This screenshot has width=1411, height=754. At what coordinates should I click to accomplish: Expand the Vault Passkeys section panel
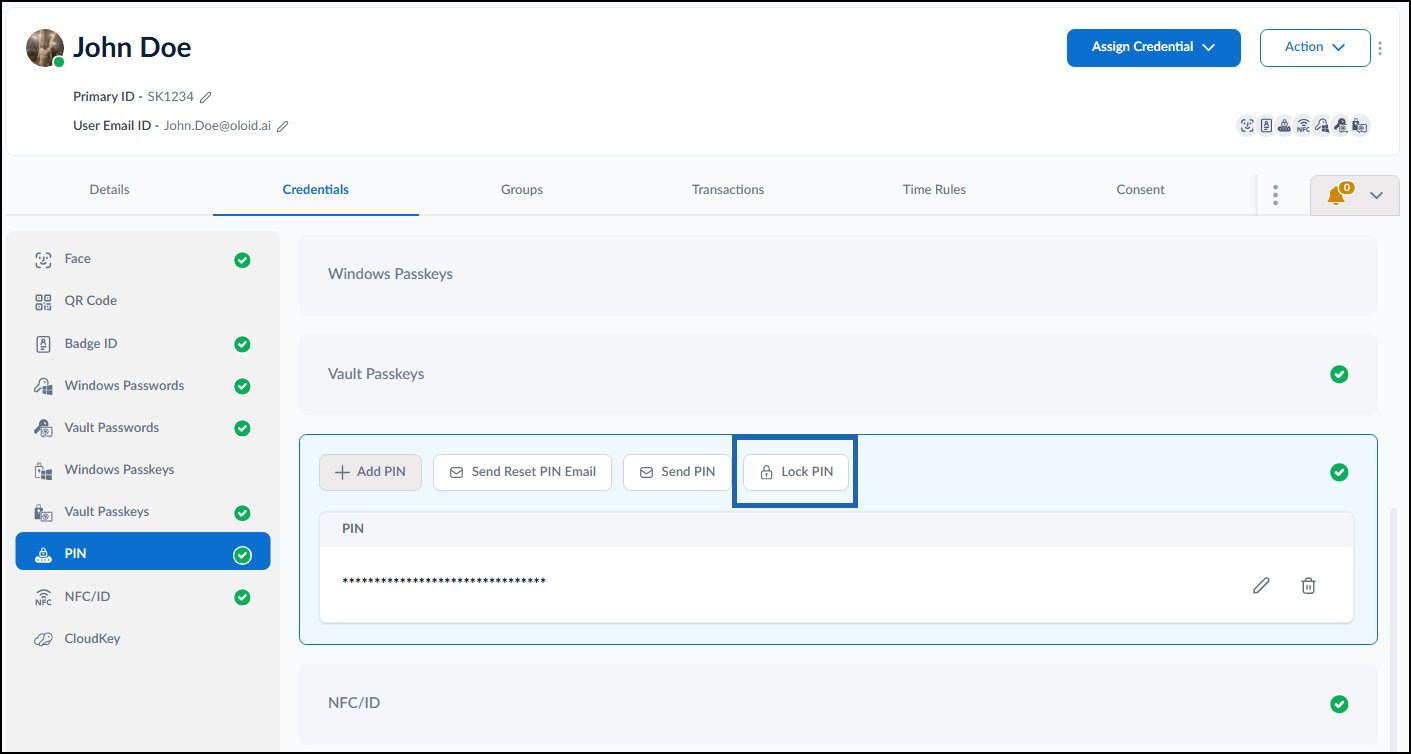(x=838, y=374)
